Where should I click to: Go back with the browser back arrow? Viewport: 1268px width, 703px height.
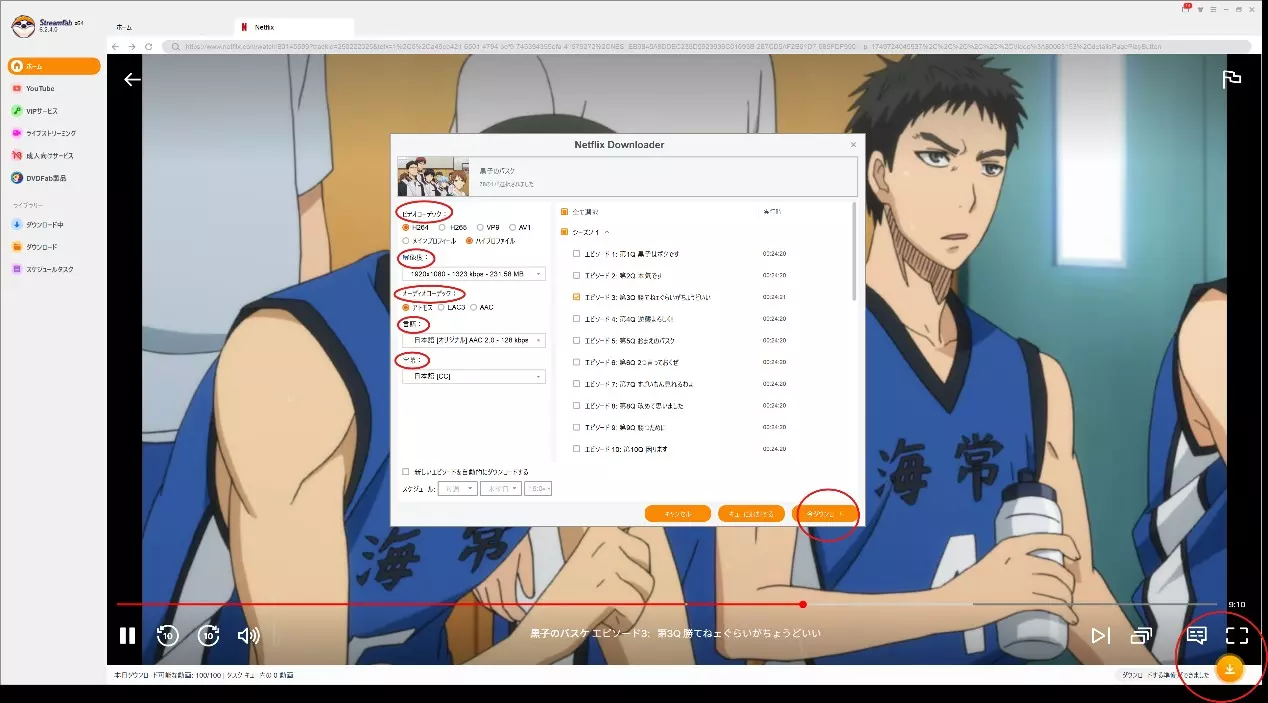pos(116,47)
